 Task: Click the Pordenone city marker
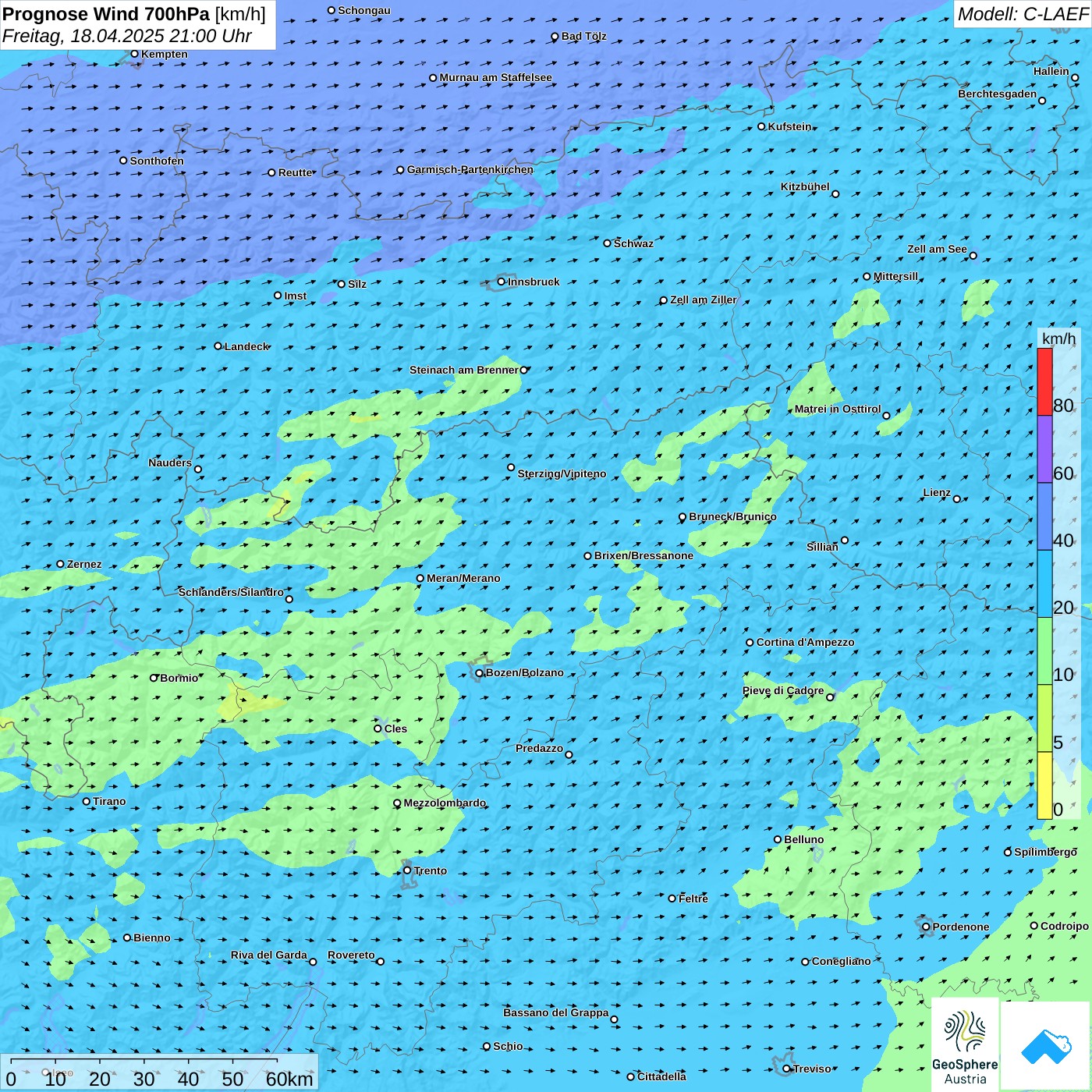926,927
